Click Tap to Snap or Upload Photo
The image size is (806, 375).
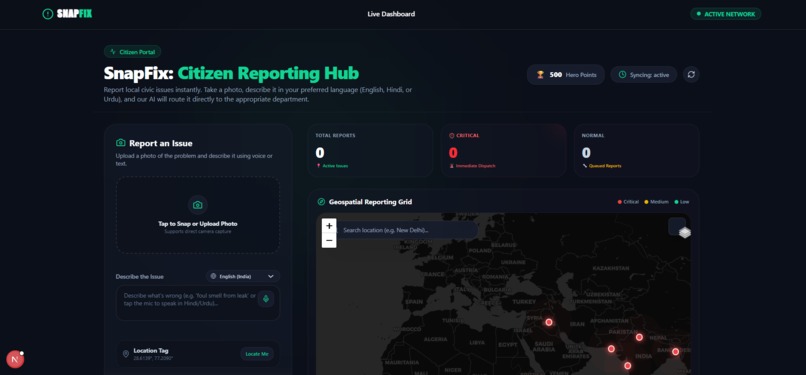coord(198,224)
